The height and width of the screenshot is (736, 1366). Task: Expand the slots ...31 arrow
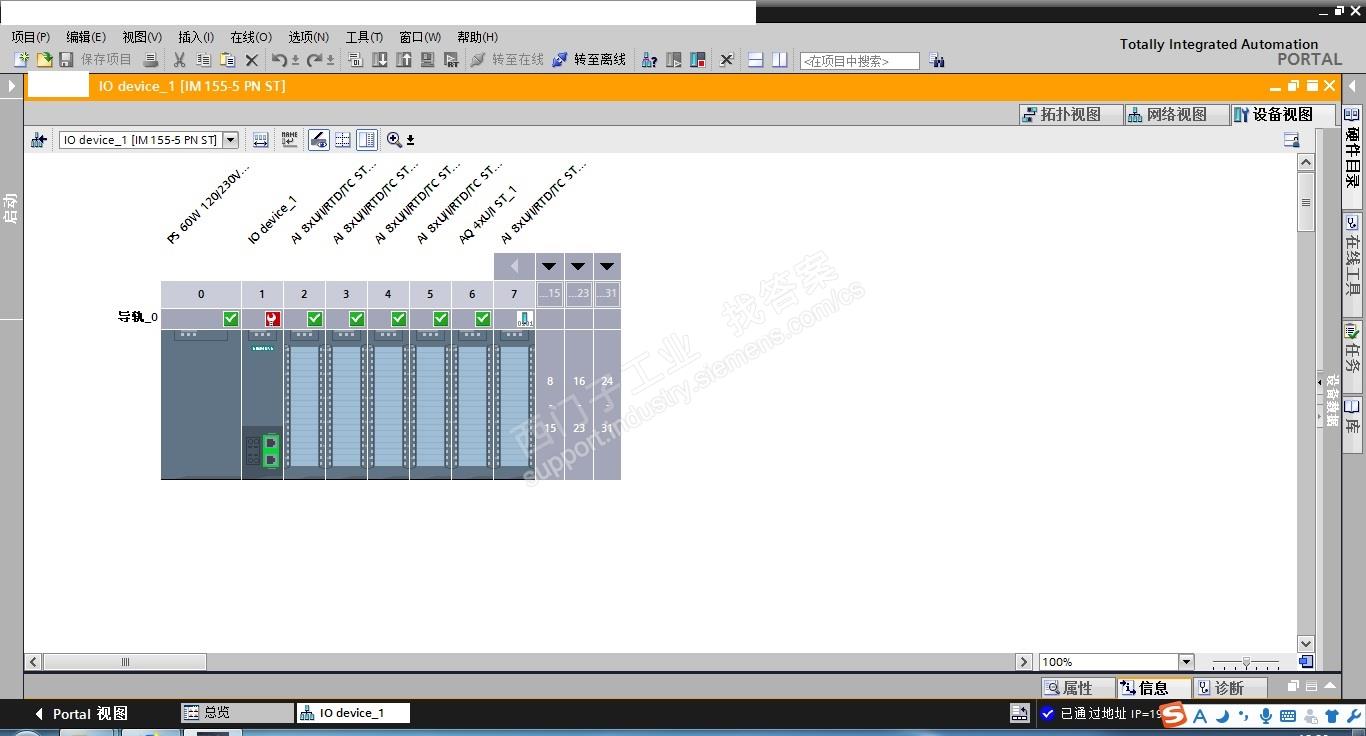pos(607,266)
